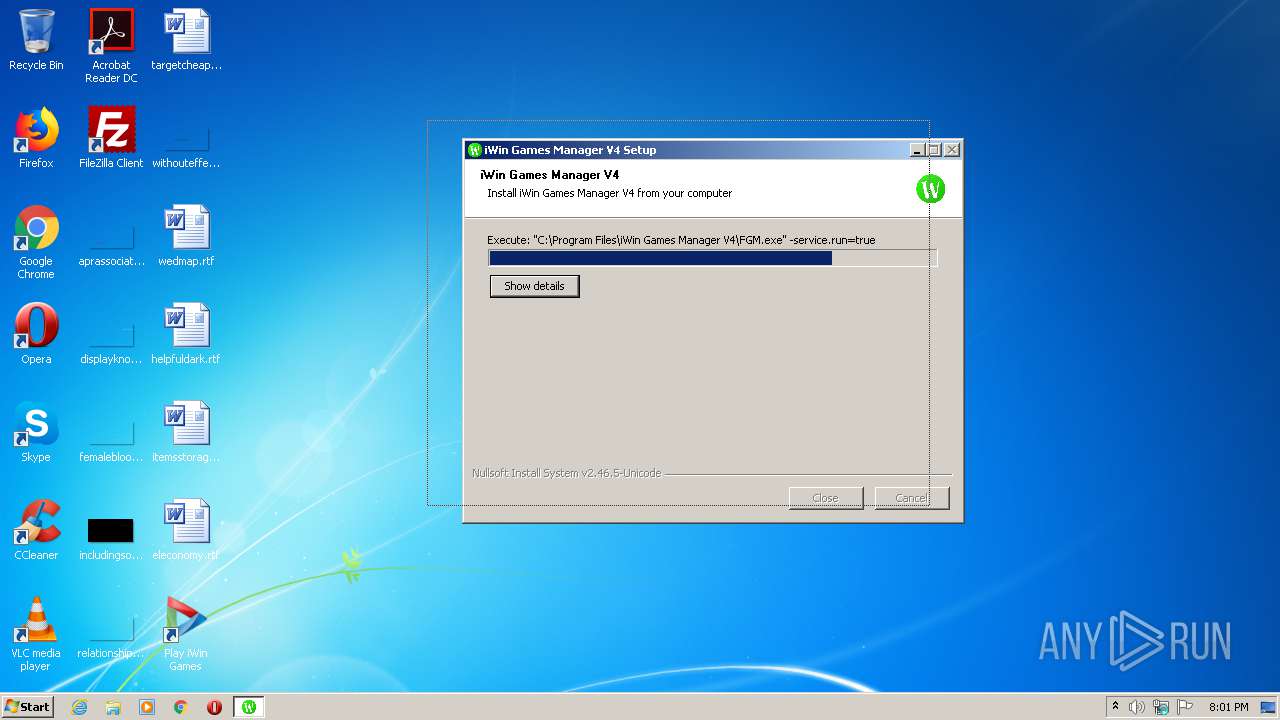The width and height of the screenshot is (1280, 720).
Task: Open FileZilla Client shortcut
Action: 111,139
